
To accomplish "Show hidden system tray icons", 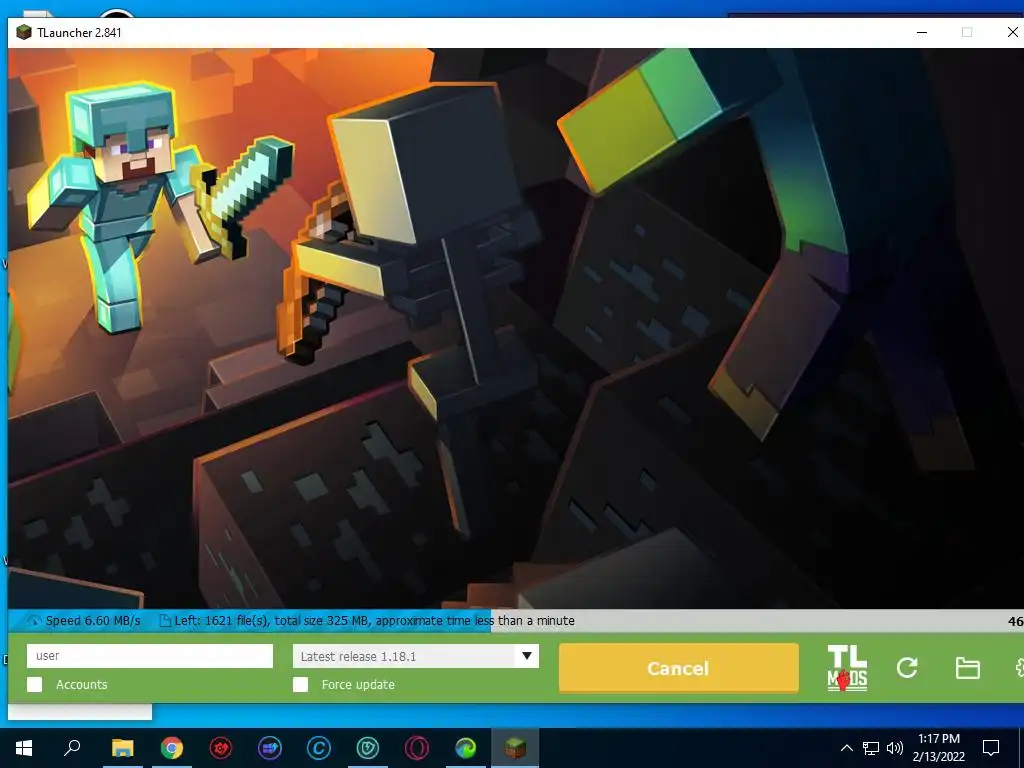I will click(846, 748).
